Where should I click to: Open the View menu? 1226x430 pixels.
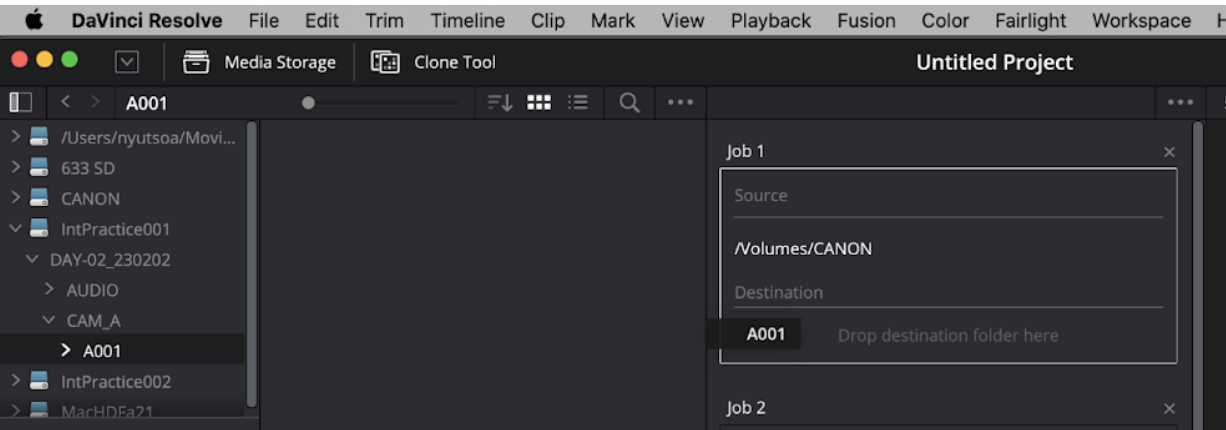pyautogui.click(x=683, y=20)
